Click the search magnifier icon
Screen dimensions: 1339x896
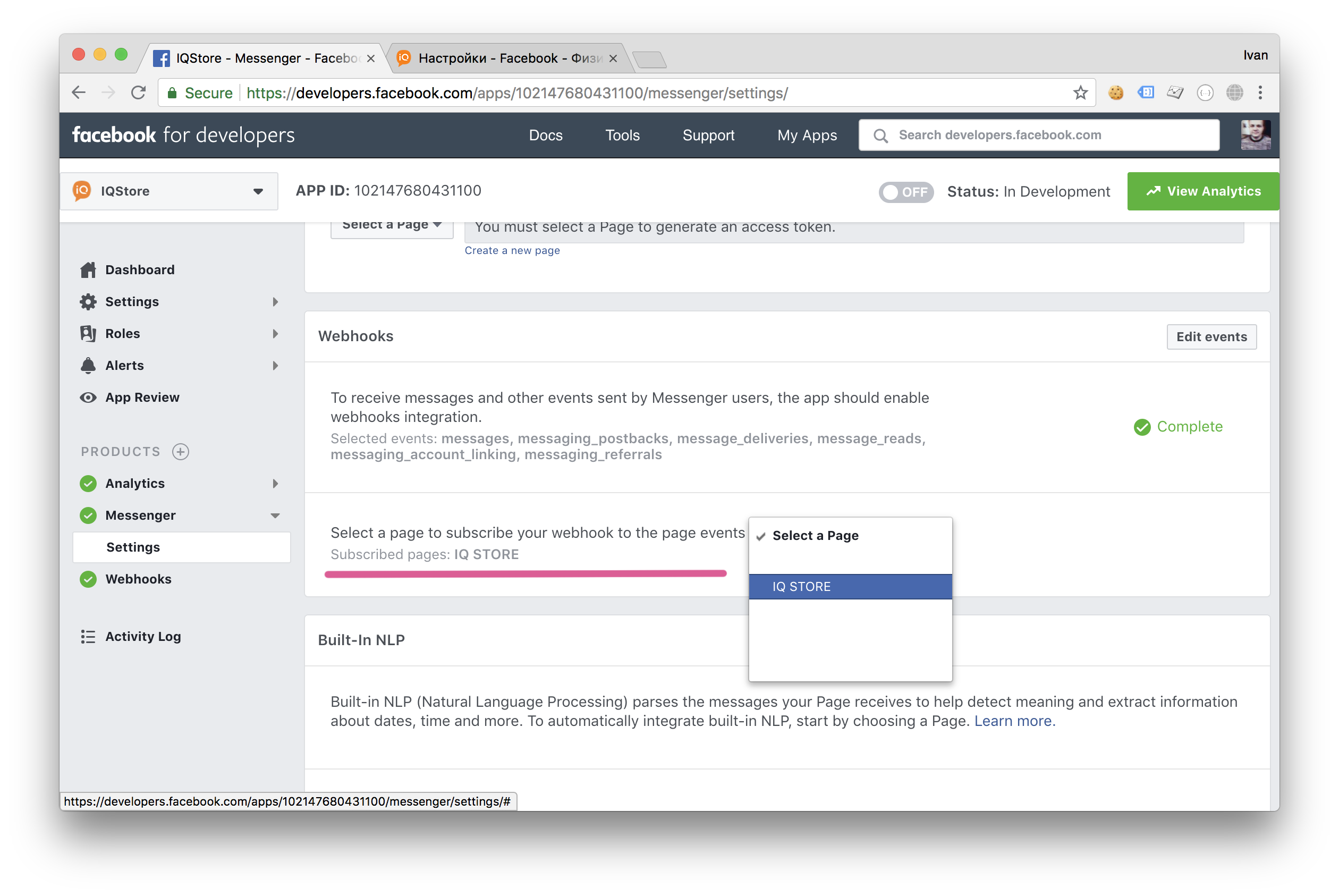880,136
